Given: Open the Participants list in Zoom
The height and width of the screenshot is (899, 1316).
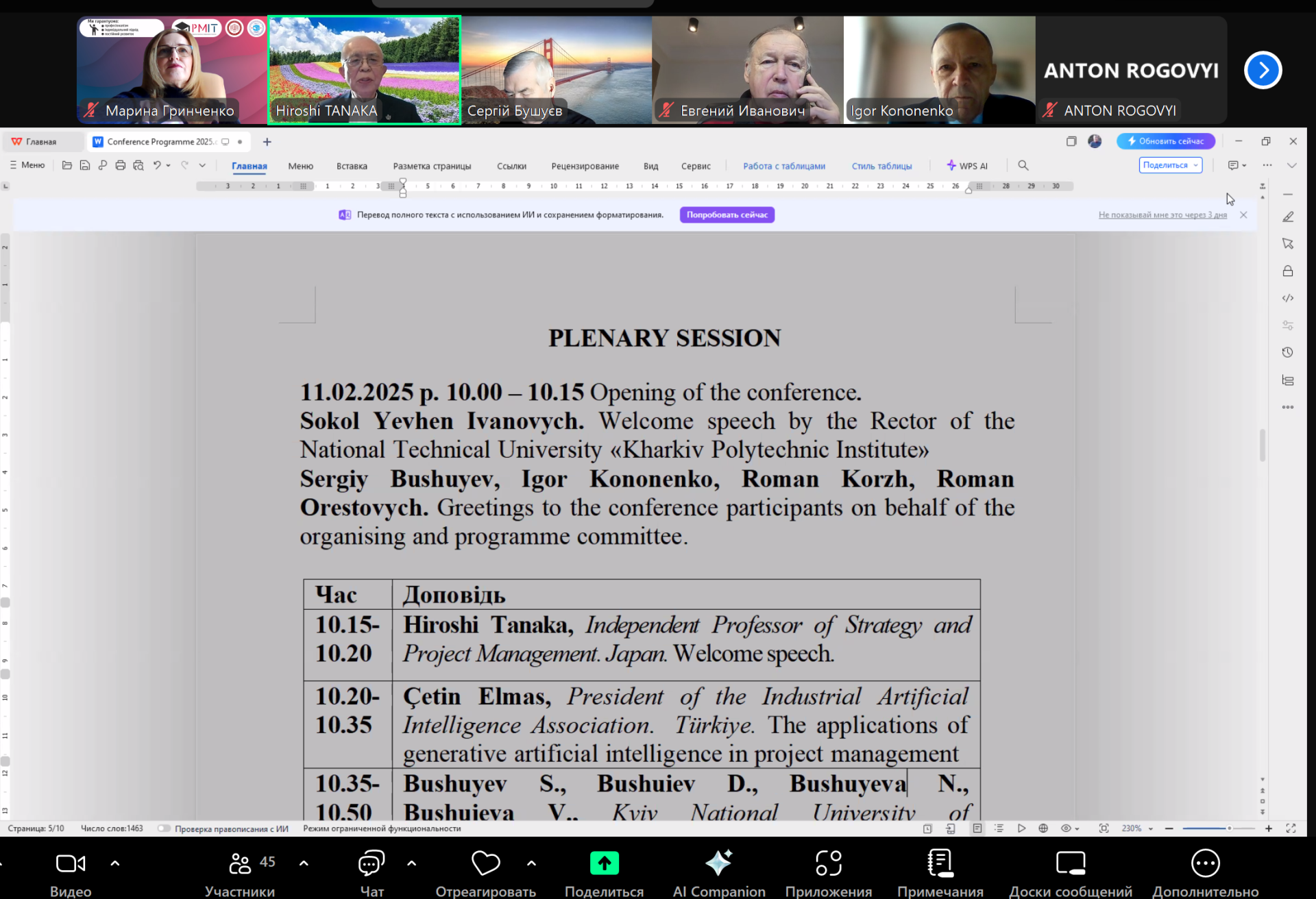Looking at the screenshot, I should tap(240, 873).
